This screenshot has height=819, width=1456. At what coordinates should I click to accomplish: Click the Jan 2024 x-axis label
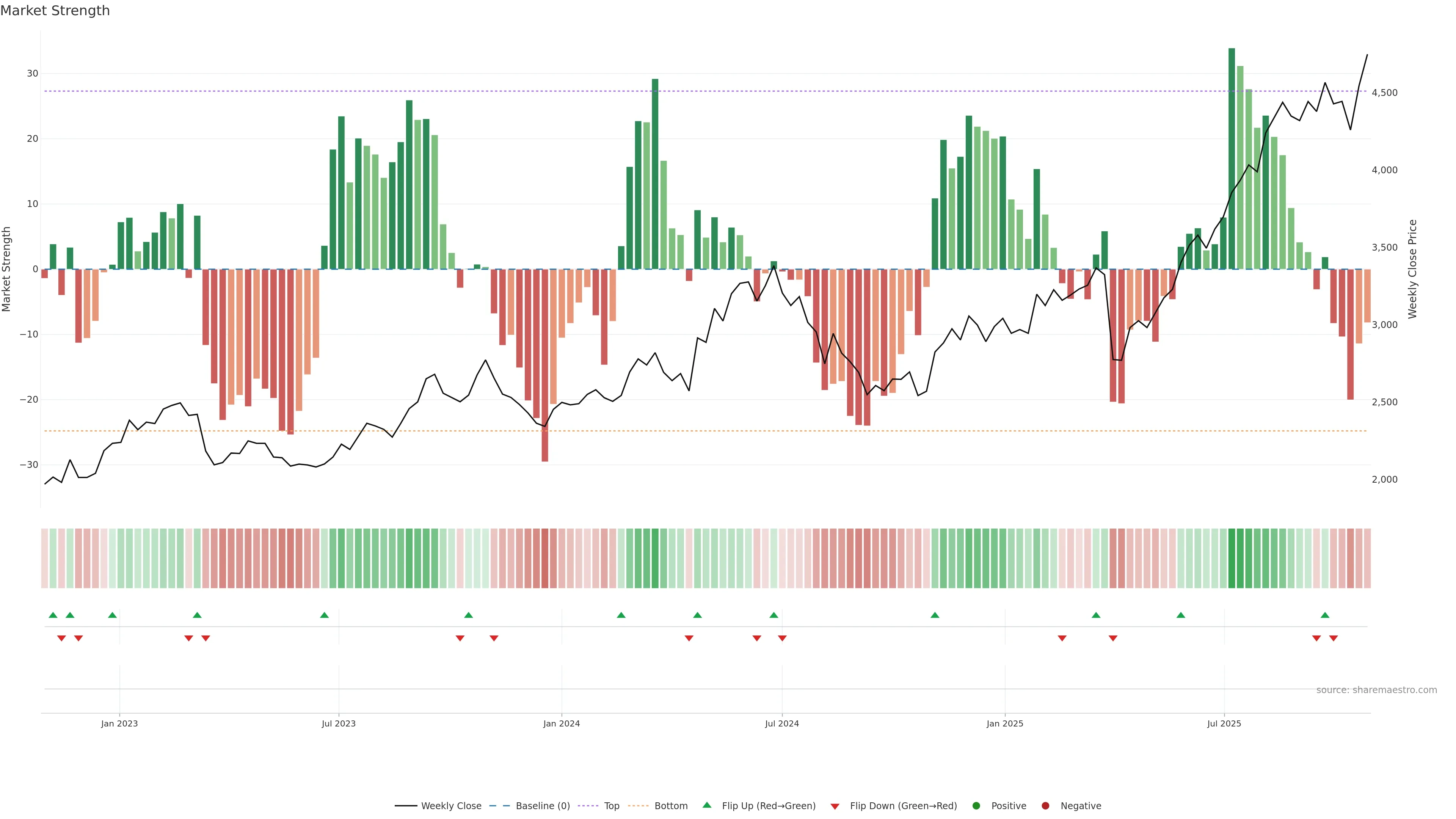click(561, 723)
